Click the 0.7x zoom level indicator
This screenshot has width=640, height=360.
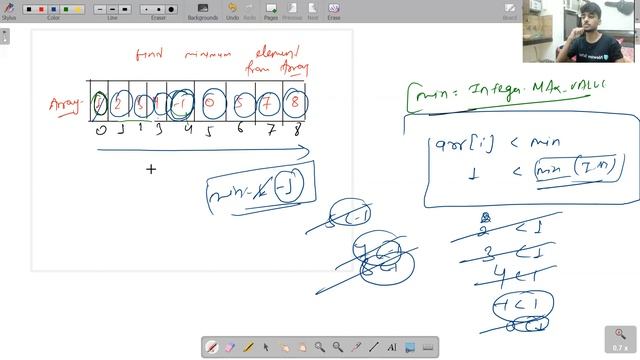[620, 340]
